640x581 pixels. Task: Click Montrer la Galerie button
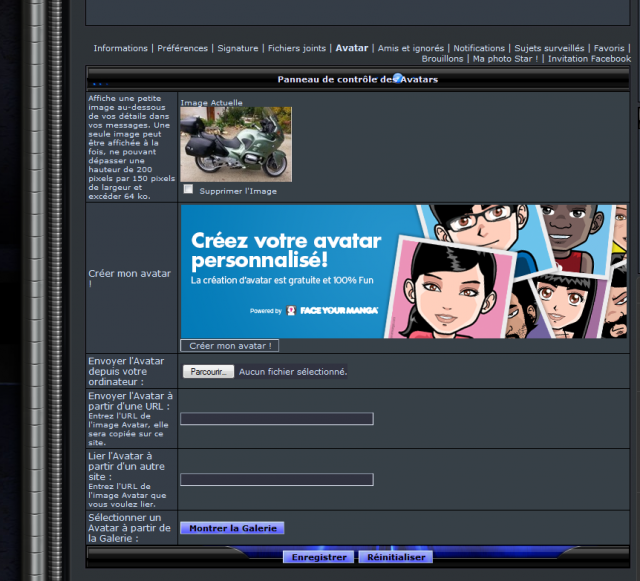[x=232, y=528]
